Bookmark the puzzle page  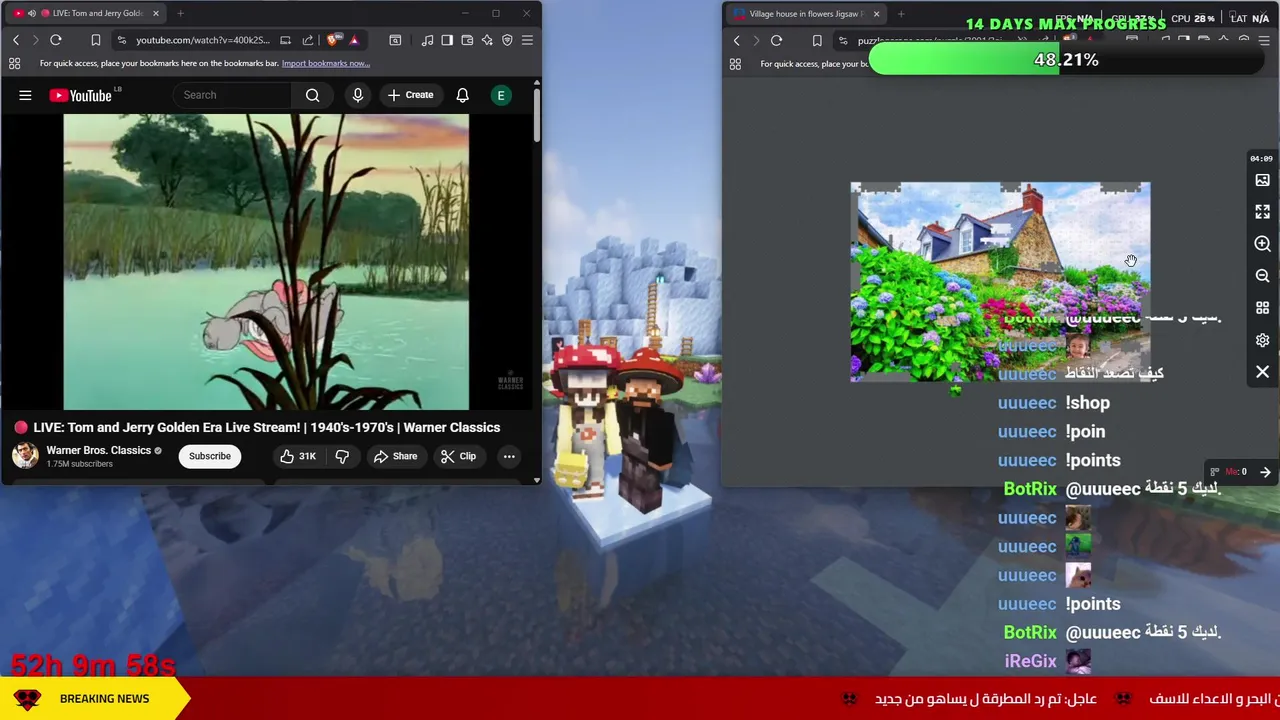click(x=817, y=41)
